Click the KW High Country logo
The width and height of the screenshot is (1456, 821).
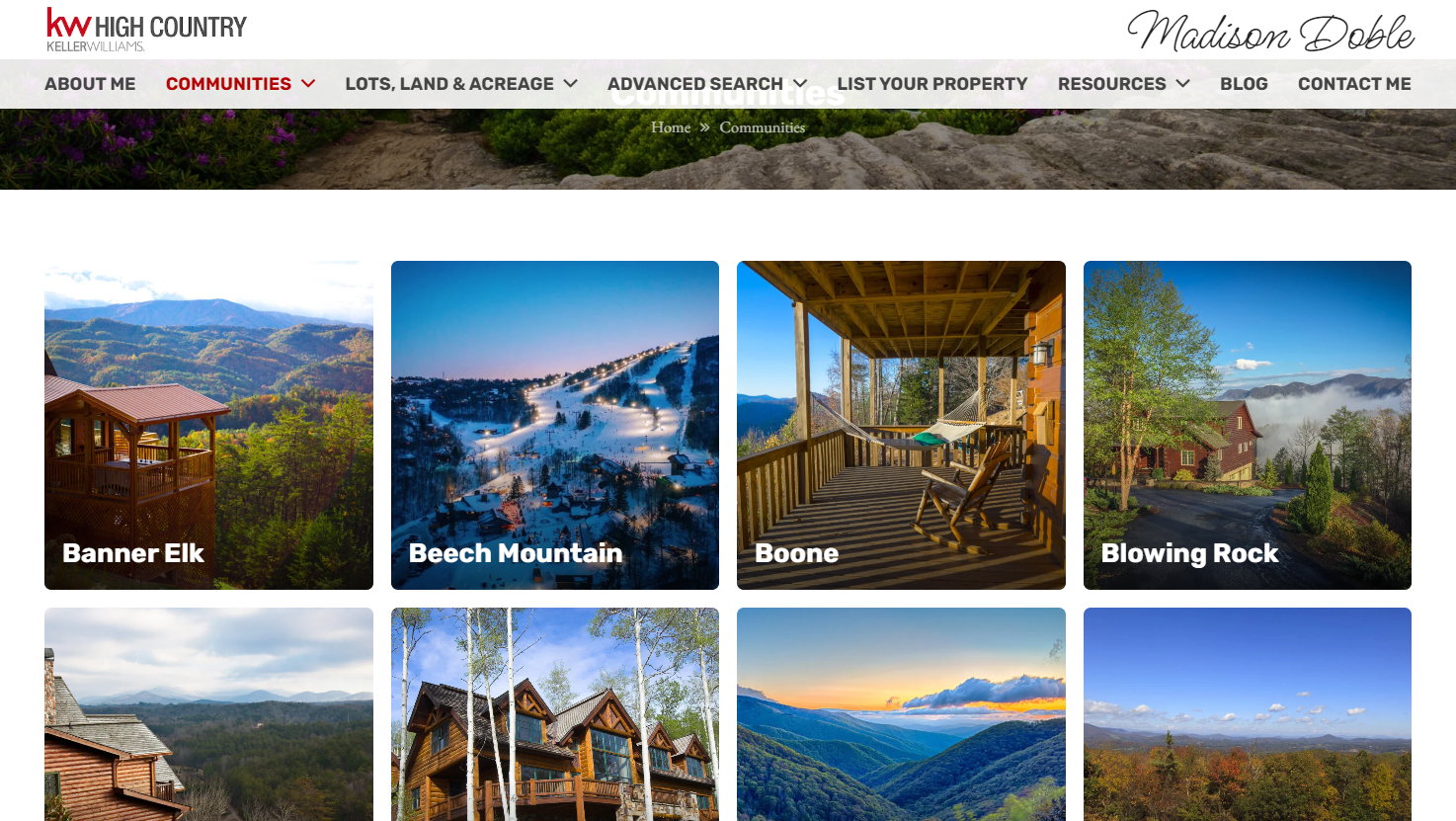pyautogui.click(x=146, y=30)
